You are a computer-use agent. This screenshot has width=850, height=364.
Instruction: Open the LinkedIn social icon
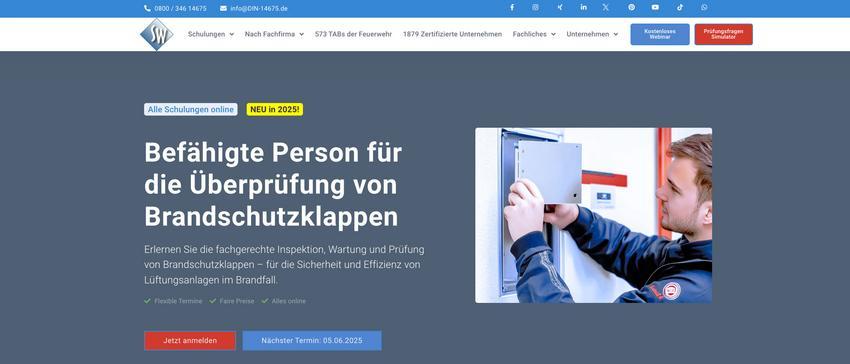pos(583,8)
